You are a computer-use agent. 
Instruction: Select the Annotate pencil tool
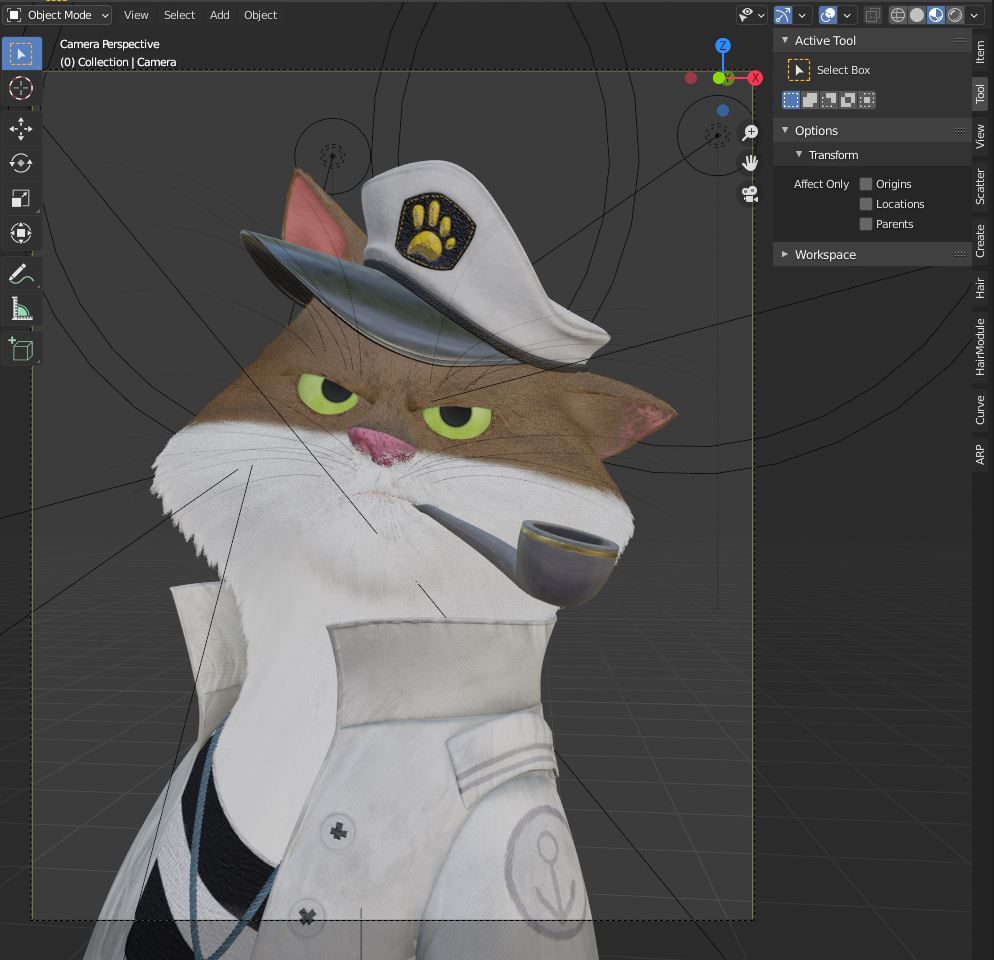tap(20, 273)
